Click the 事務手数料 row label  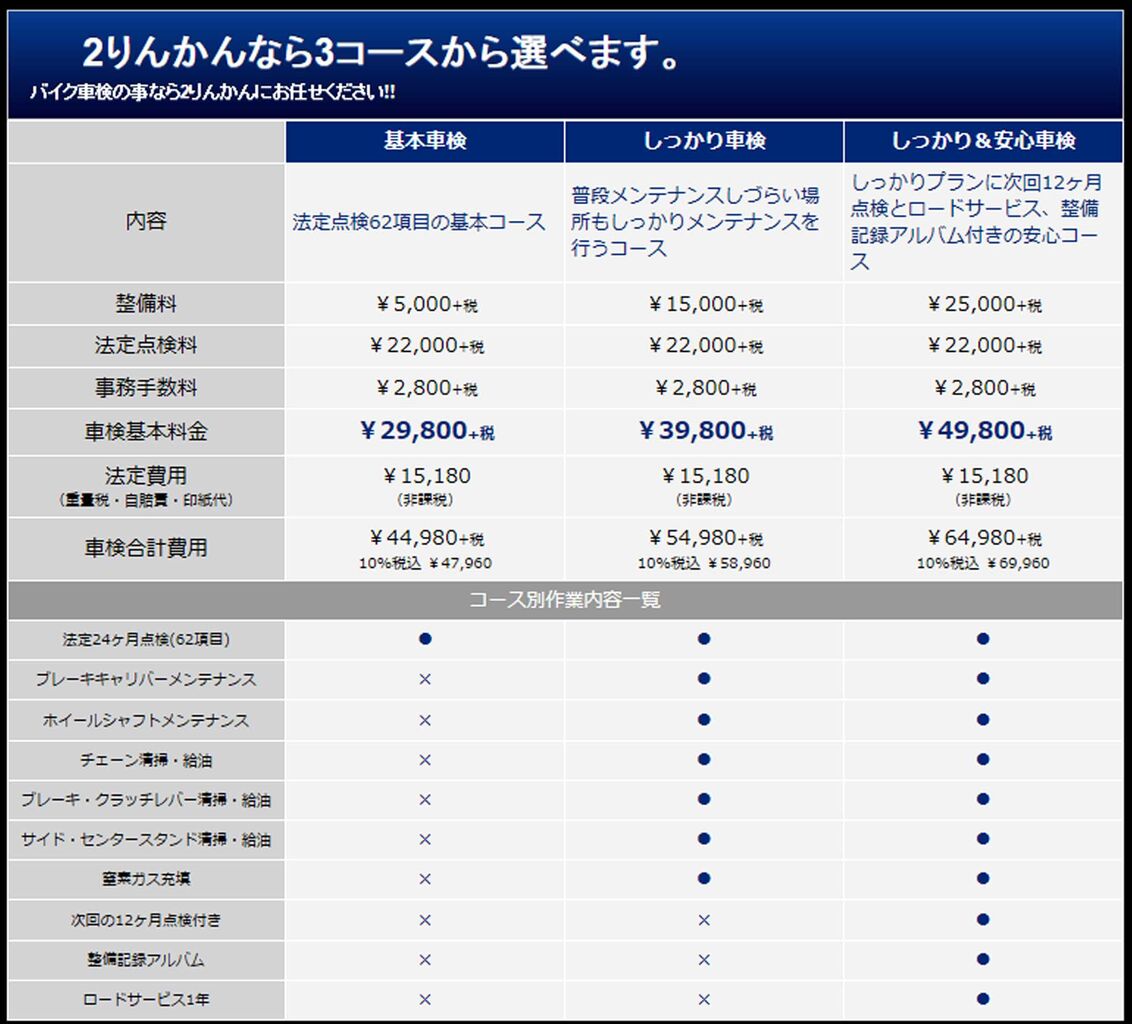(x=146, y=388)
